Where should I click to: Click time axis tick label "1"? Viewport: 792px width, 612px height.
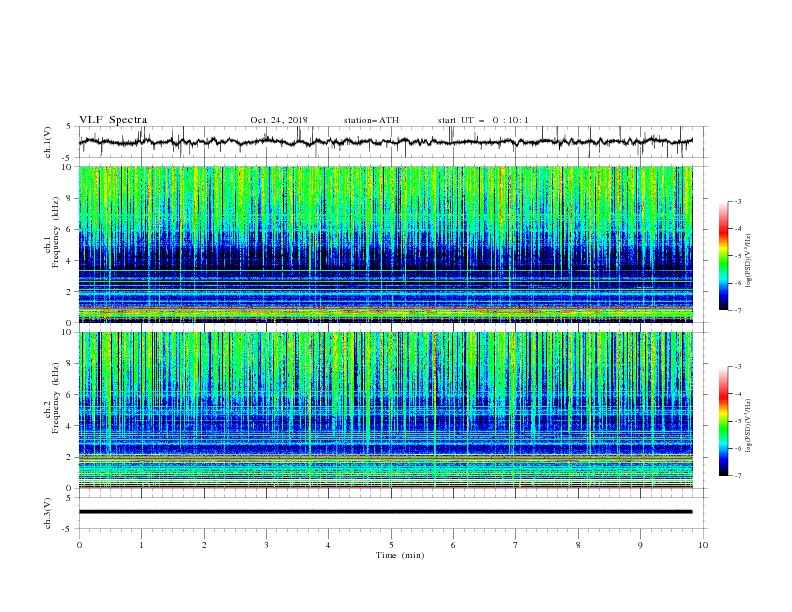[x=141, y=545]
